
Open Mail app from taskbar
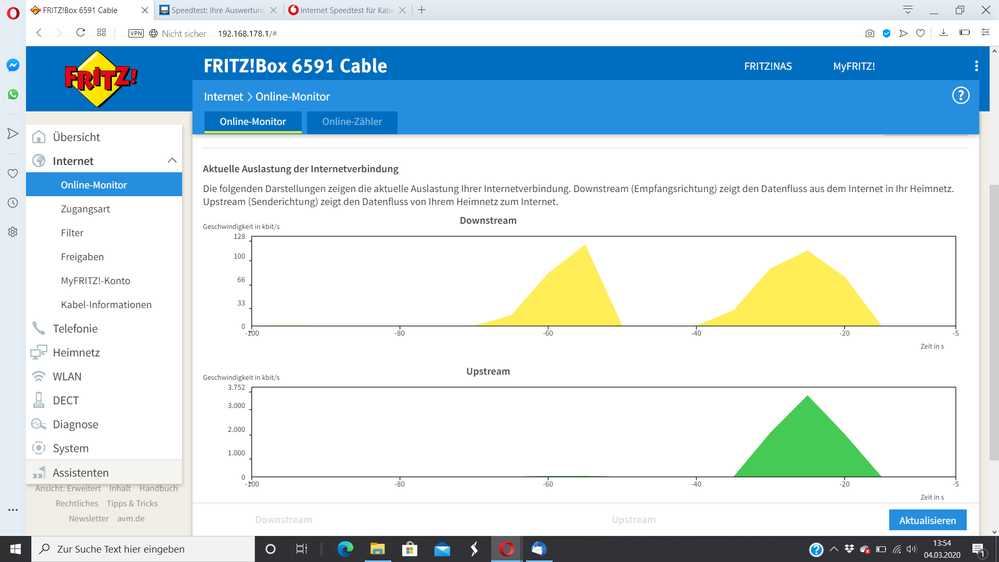point(442,549)
